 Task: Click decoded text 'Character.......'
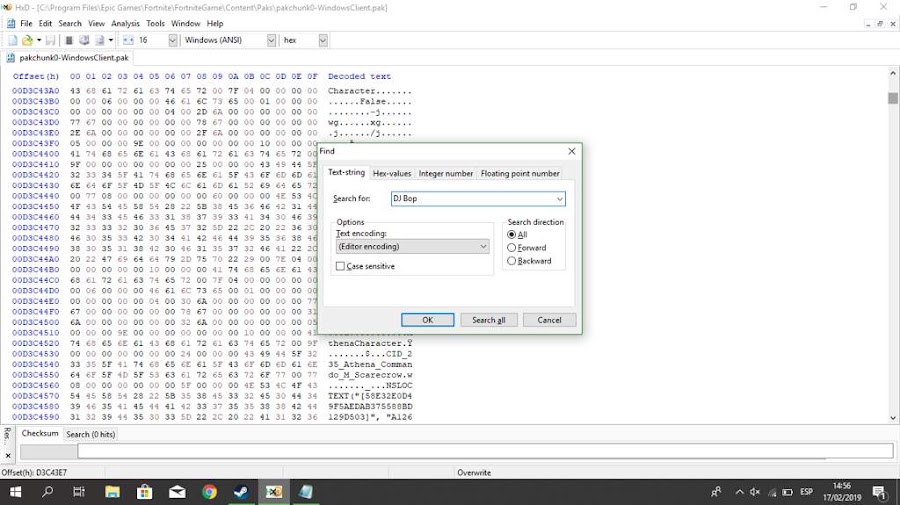[370, 91]
